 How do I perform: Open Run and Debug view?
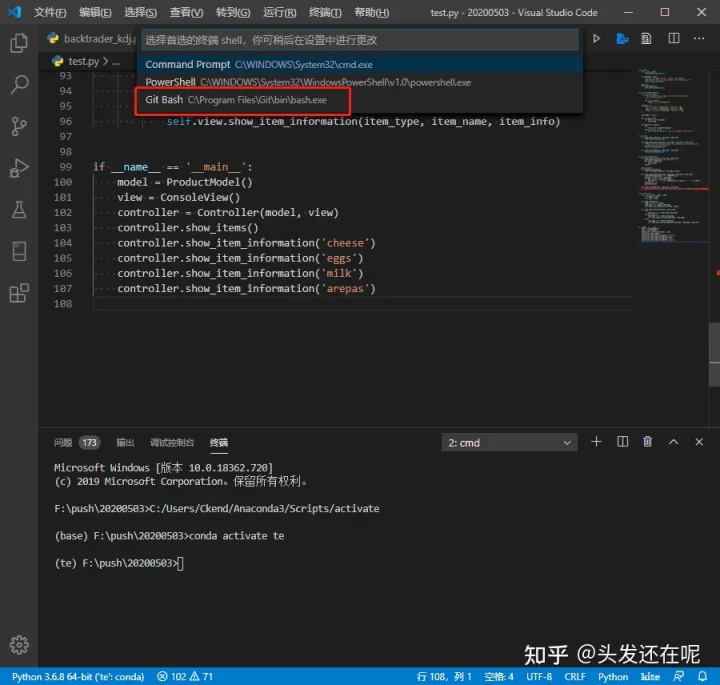(x=19, y=168)
